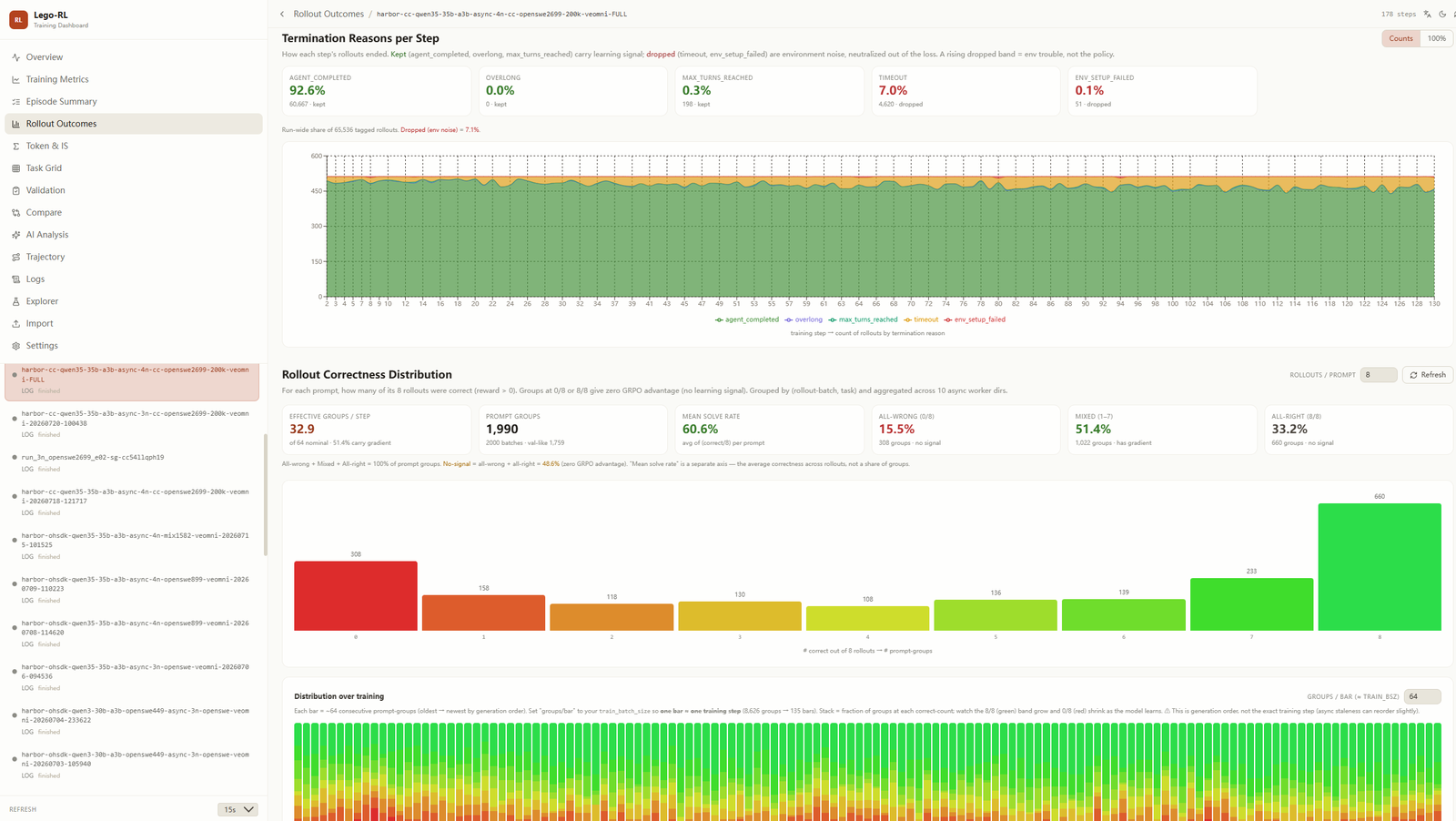Toggle dark mode moon icon
1456x821 pixels.
(1442, 14)
